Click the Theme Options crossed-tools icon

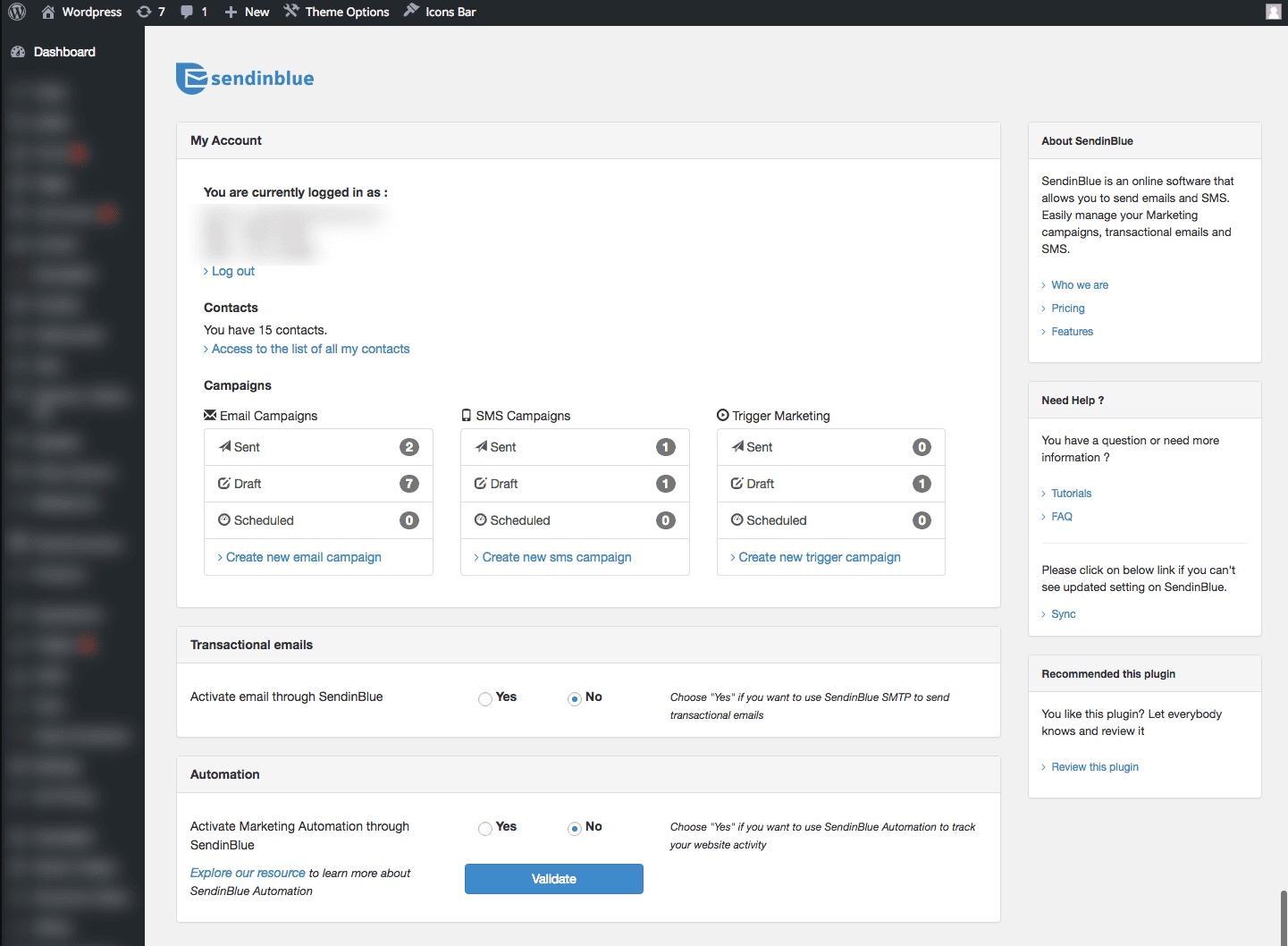[x=290, y=12]
